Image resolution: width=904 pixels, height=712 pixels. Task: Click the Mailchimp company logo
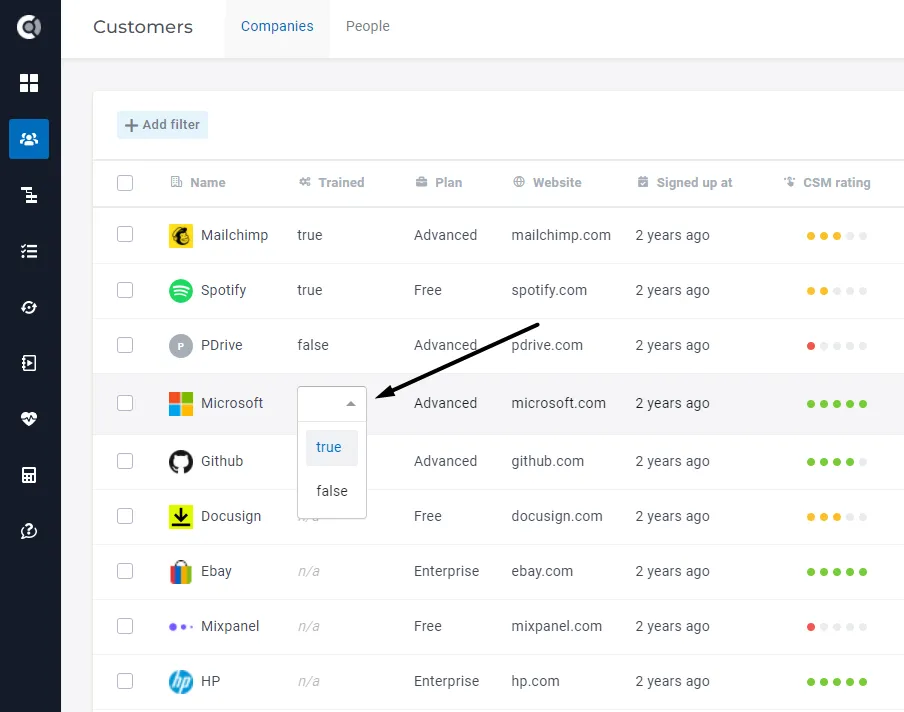[x=180, y=236]
